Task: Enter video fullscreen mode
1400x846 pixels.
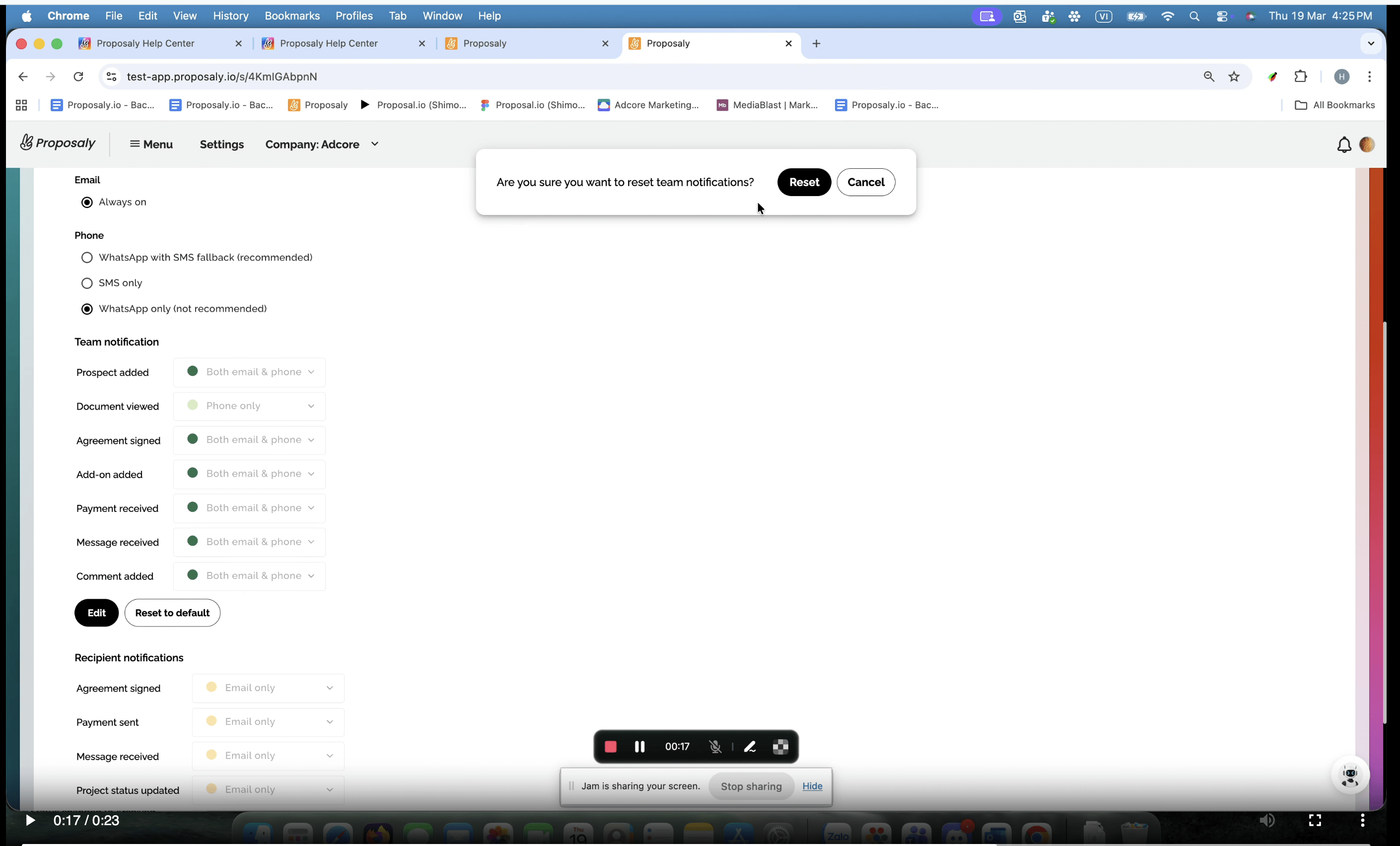Action: coord(1315,821)
